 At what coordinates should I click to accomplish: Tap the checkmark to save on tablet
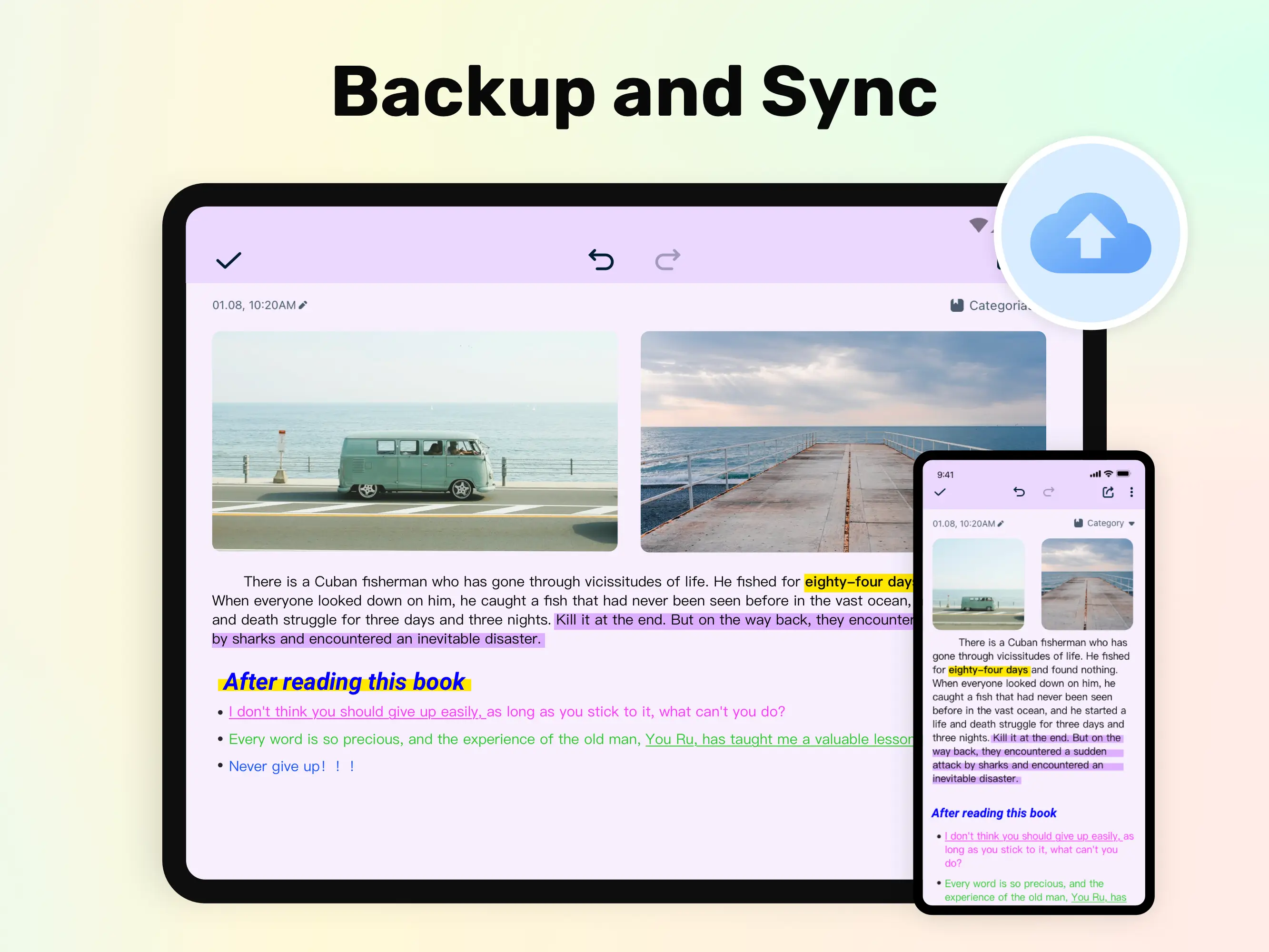click(228, 260)
